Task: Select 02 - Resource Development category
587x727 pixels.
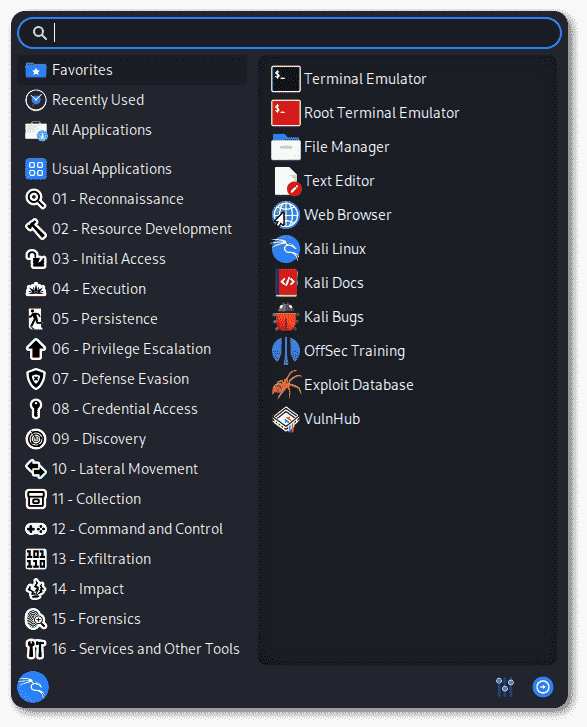Action: pos(142,229)
